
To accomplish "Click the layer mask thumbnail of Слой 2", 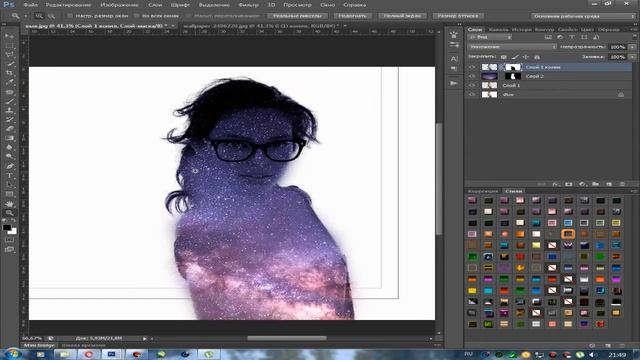I will [x=513, y=76].
